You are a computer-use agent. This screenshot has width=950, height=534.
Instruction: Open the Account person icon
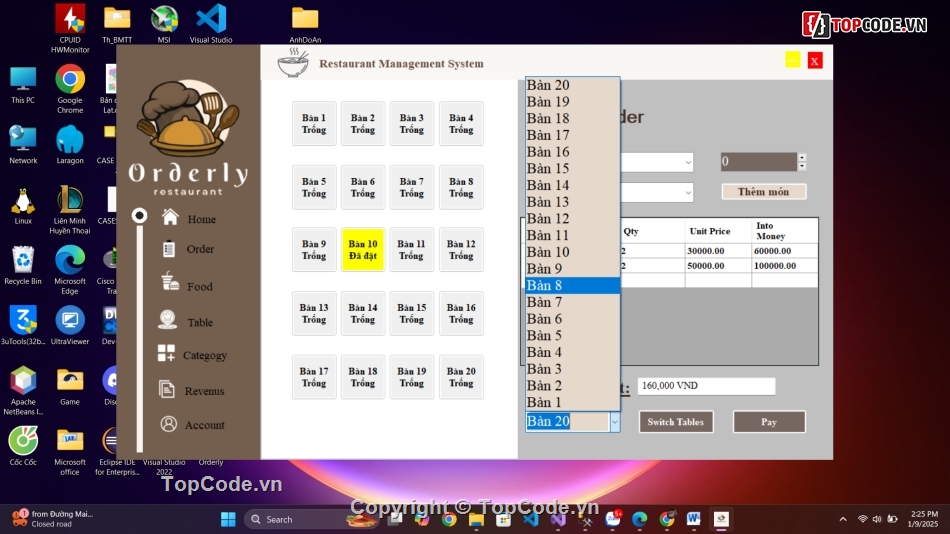pos(168,424)
